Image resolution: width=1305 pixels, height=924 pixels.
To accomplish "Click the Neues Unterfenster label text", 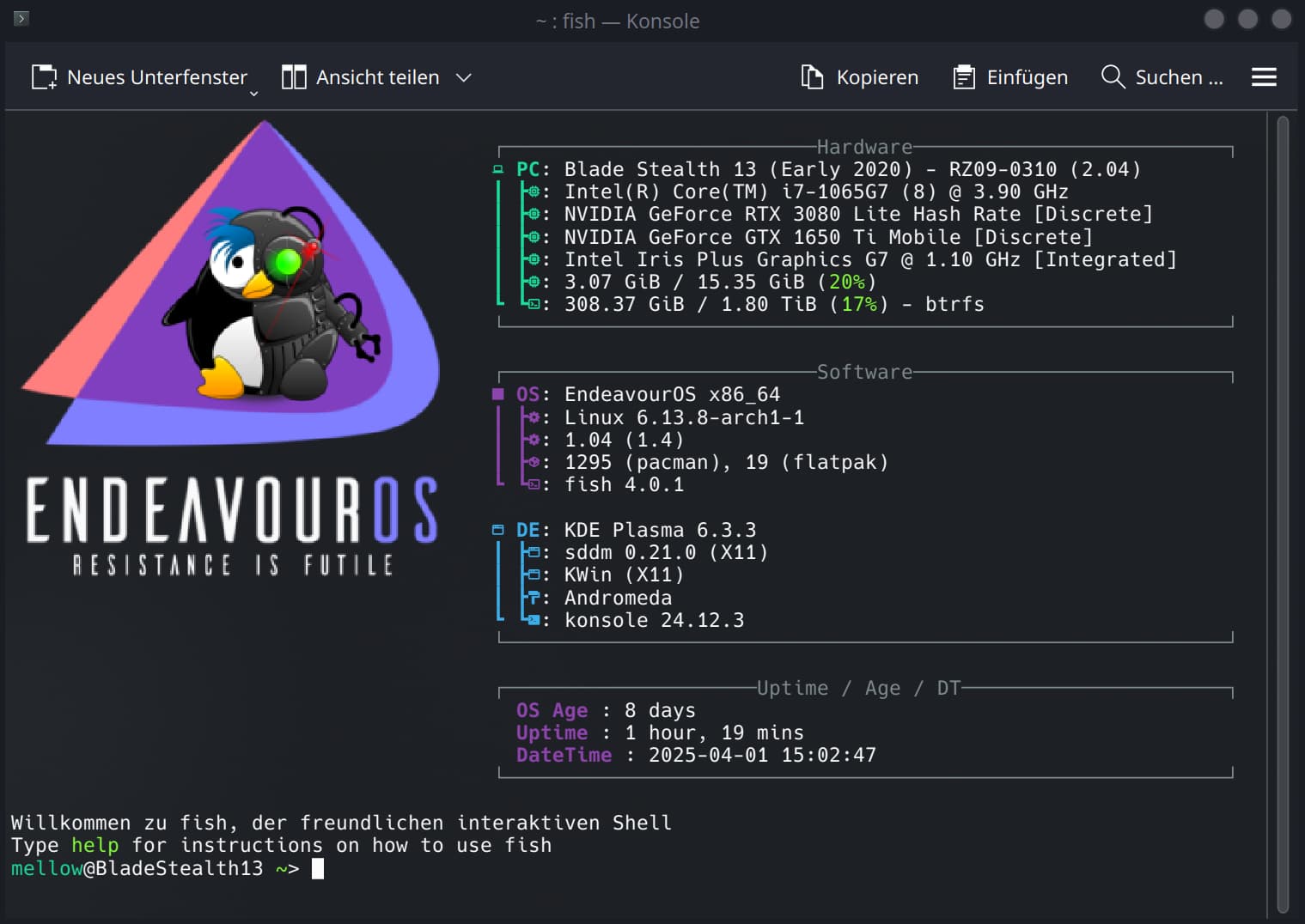I will coord(157,77).
